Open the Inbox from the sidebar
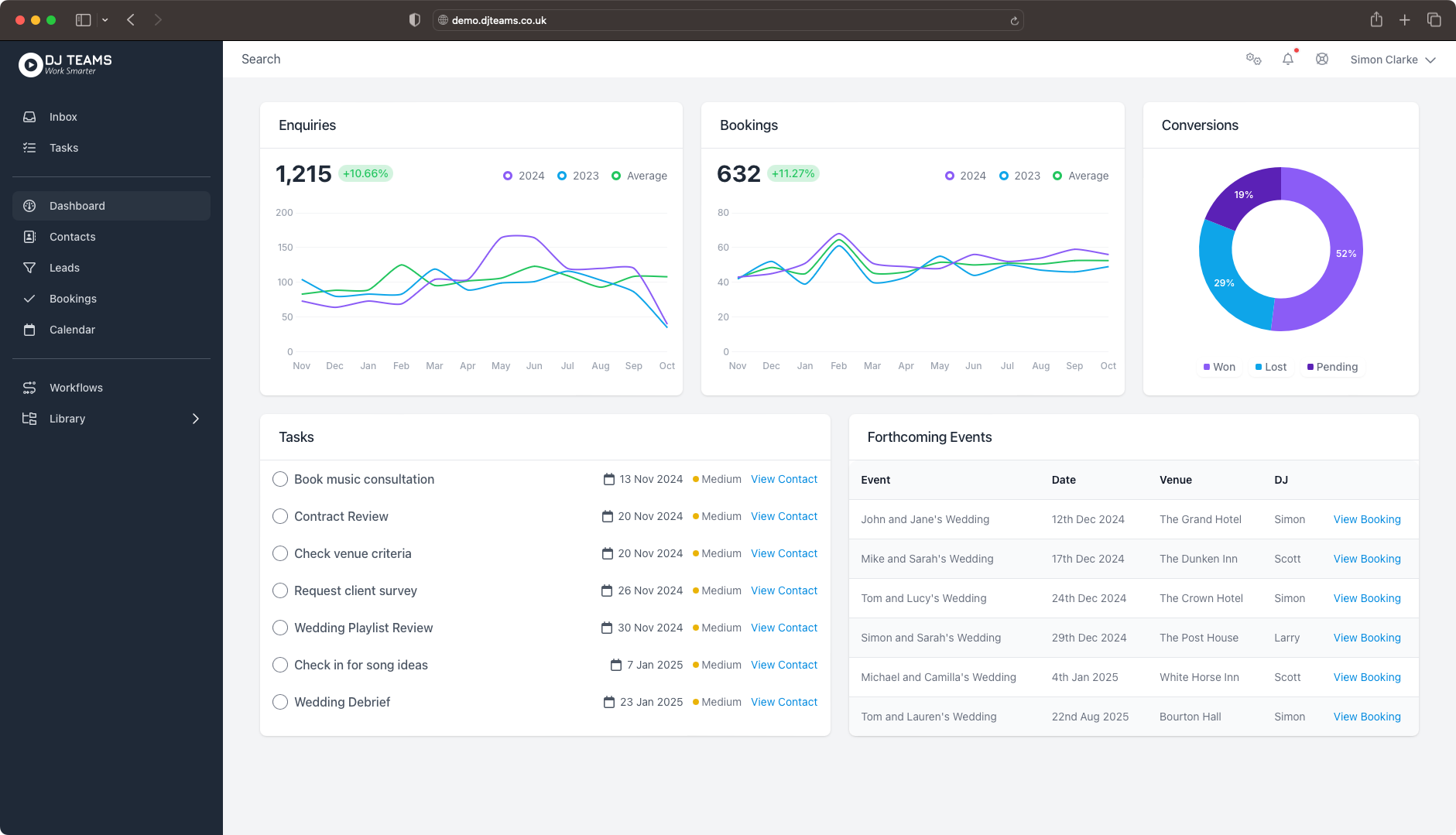1456x835 pixels. tap(63, 116)
